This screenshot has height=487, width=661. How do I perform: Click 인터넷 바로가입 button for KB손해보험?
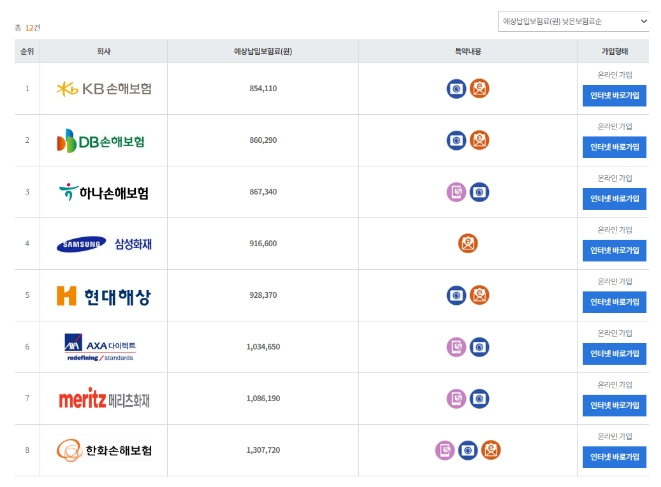[x=614, y=96]
